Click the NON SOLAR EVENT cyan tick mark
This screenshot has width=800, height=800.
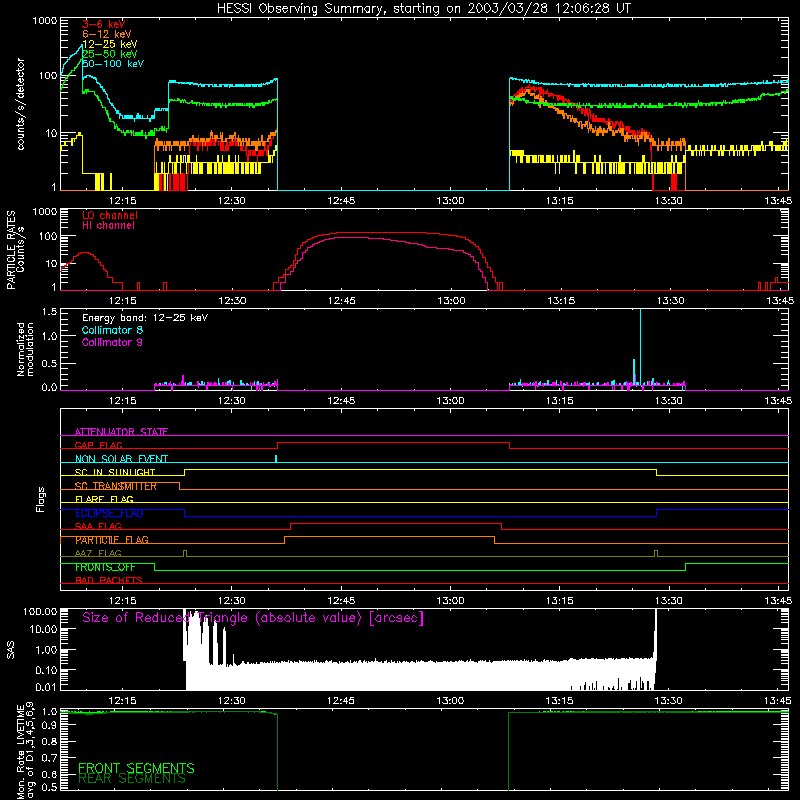pyautogui.click(x=276, y=458)
